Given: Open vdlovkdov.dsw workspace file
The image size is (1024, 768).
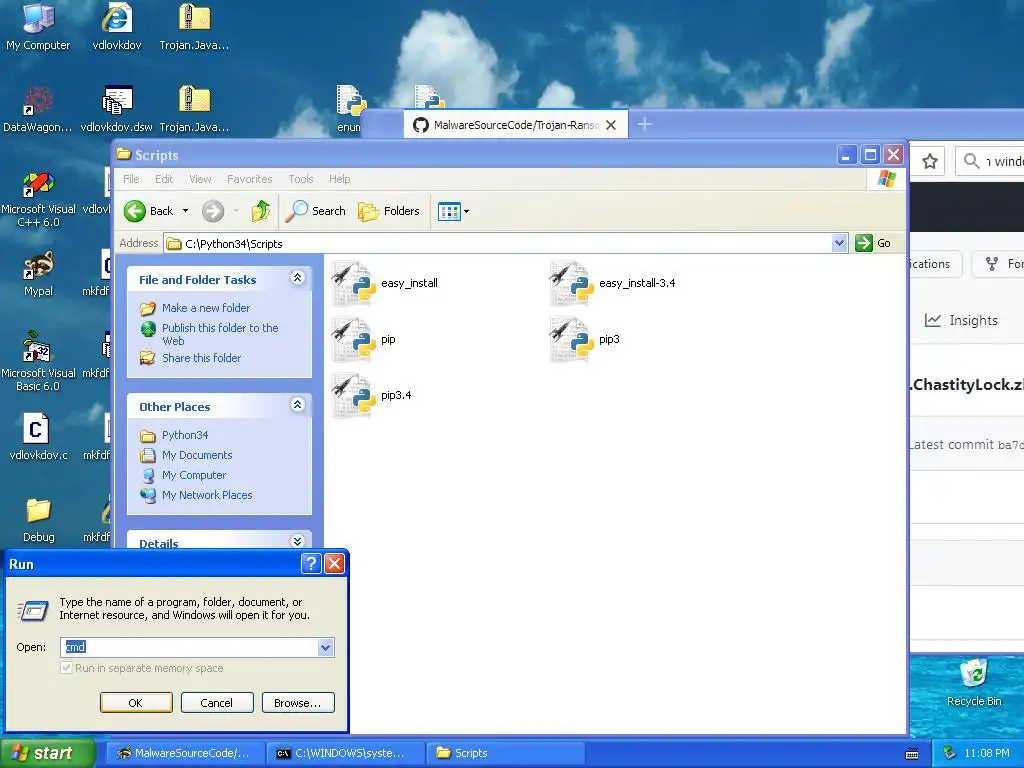Looking at the screenshot, I should (x=117, y=109).
